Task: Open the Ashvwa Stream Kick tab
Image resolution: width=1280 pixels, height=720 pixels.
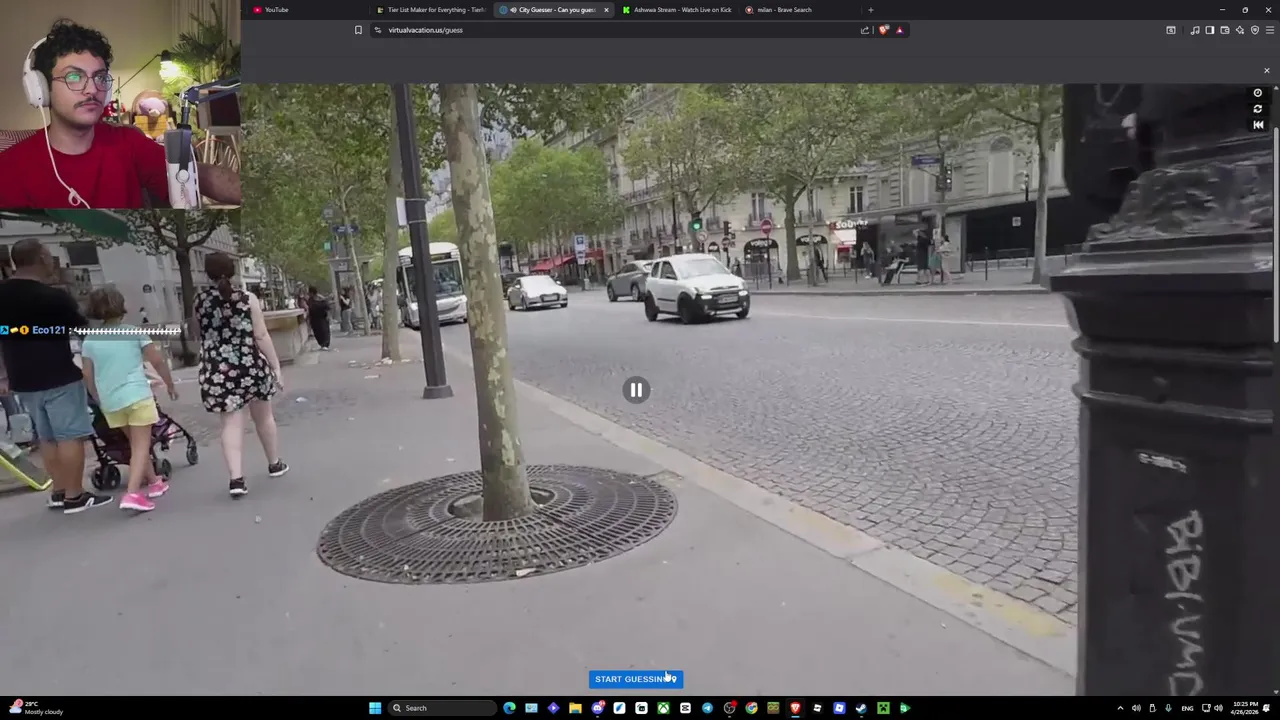Action: click(676, 10)
